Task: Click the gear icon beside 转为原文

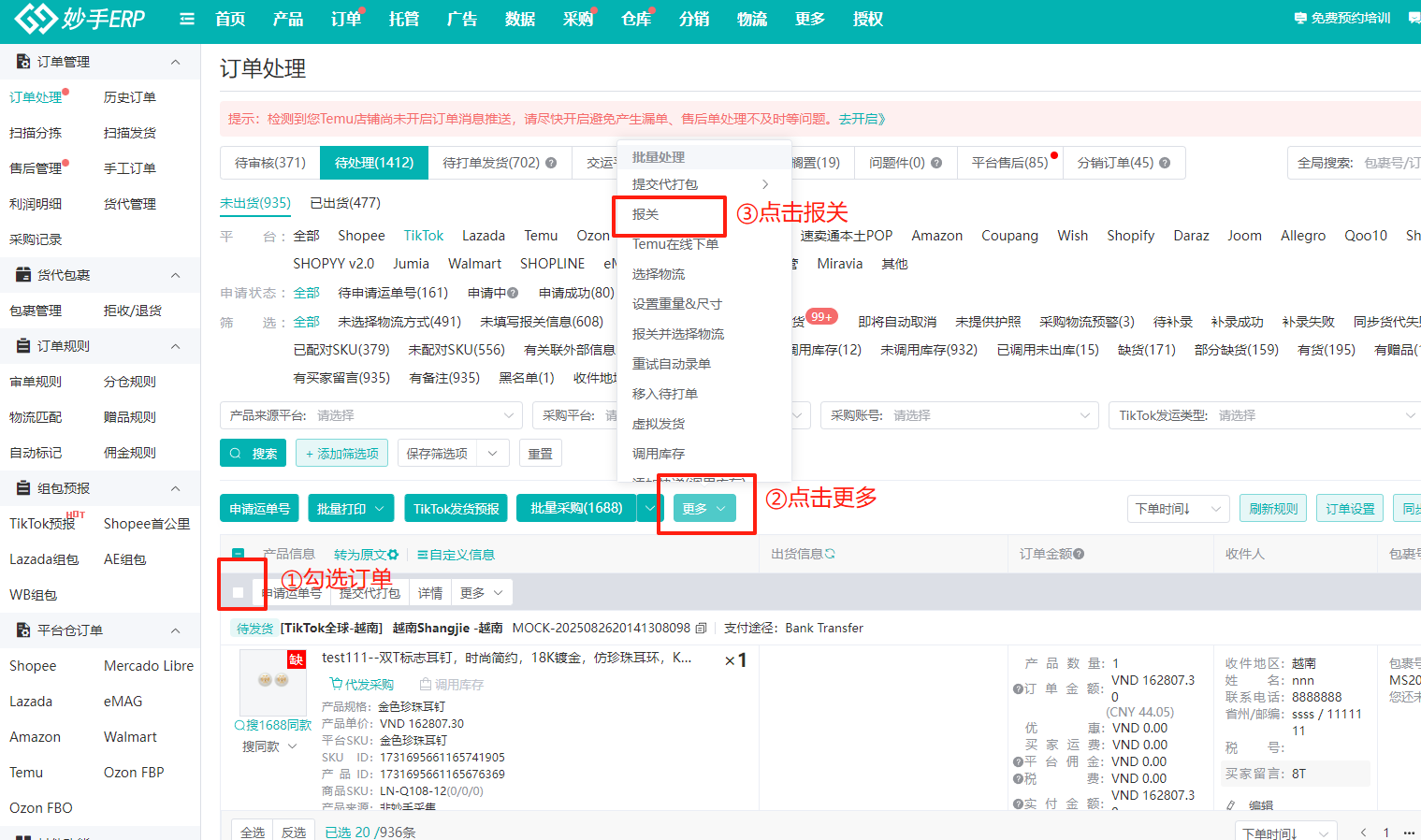Action: coord(393,555)
